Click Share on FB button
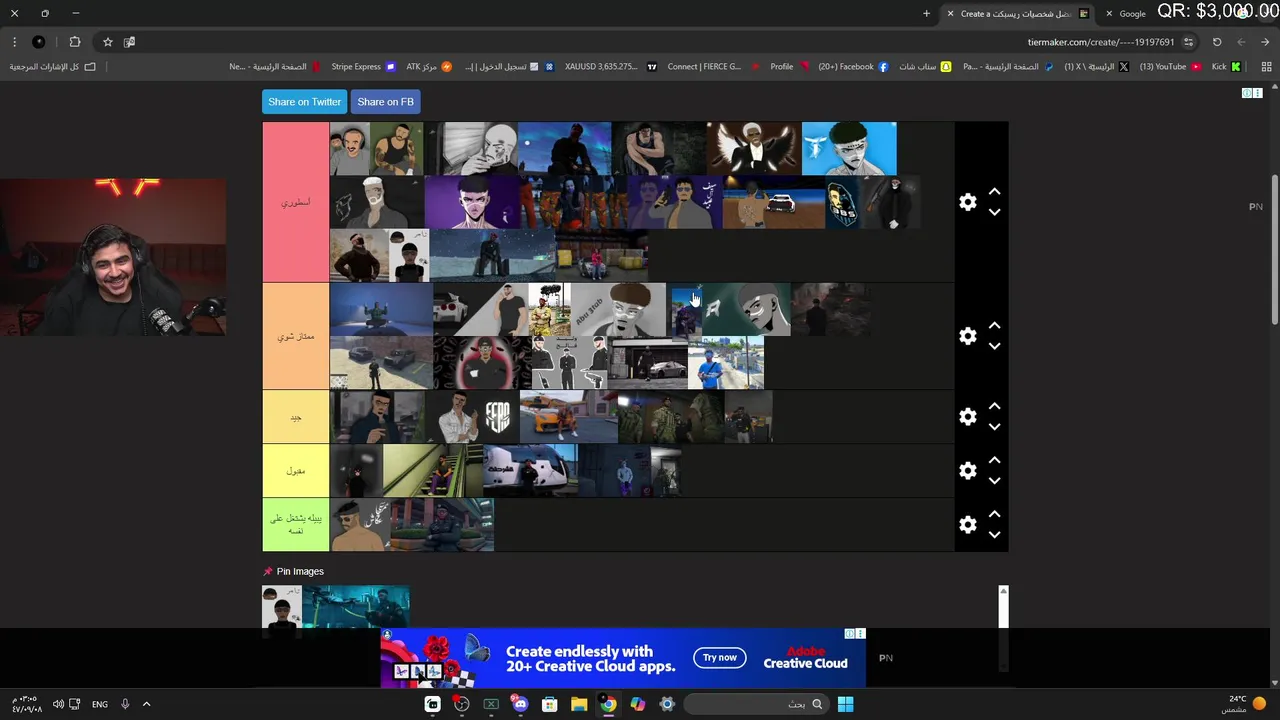Viewport: 1280px width, 720px height. [385, 102]
